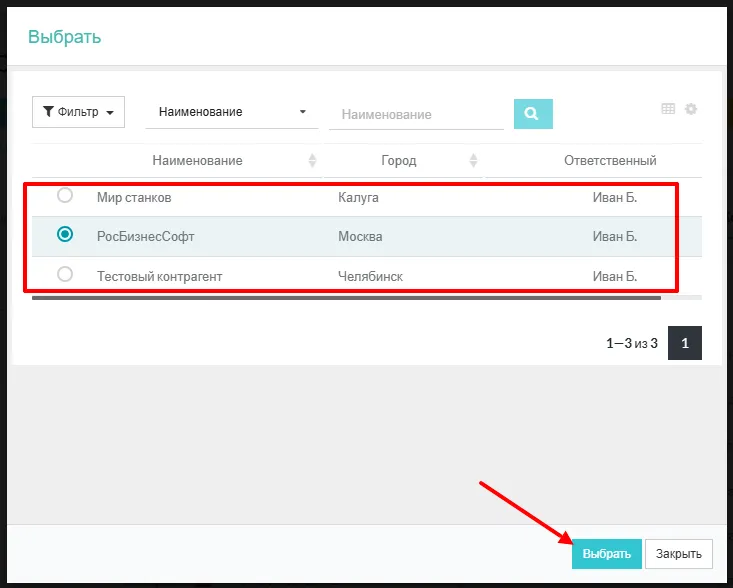
Task: Click the Челябинск city cell
Action: 370,276
